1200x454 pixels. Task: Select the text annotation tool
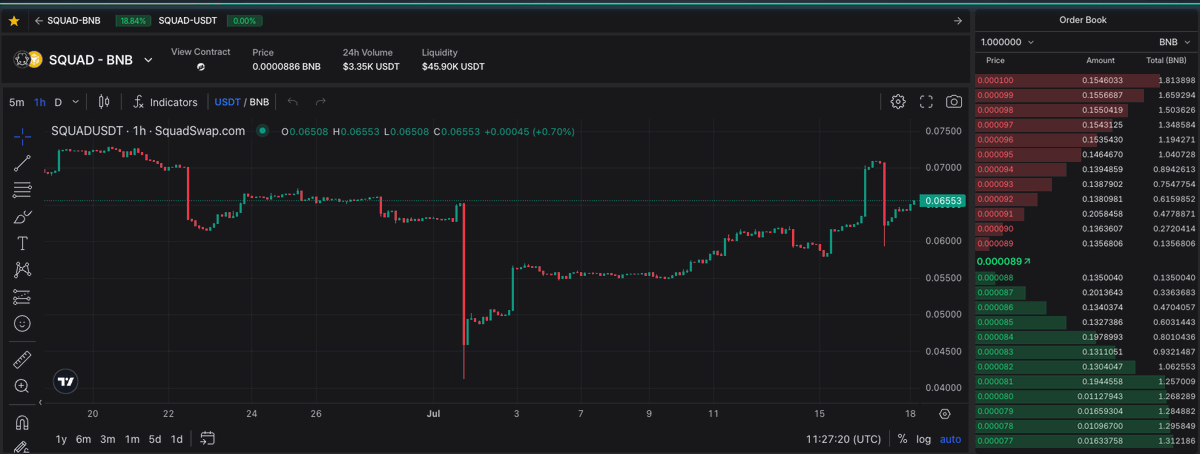point(22,243)
